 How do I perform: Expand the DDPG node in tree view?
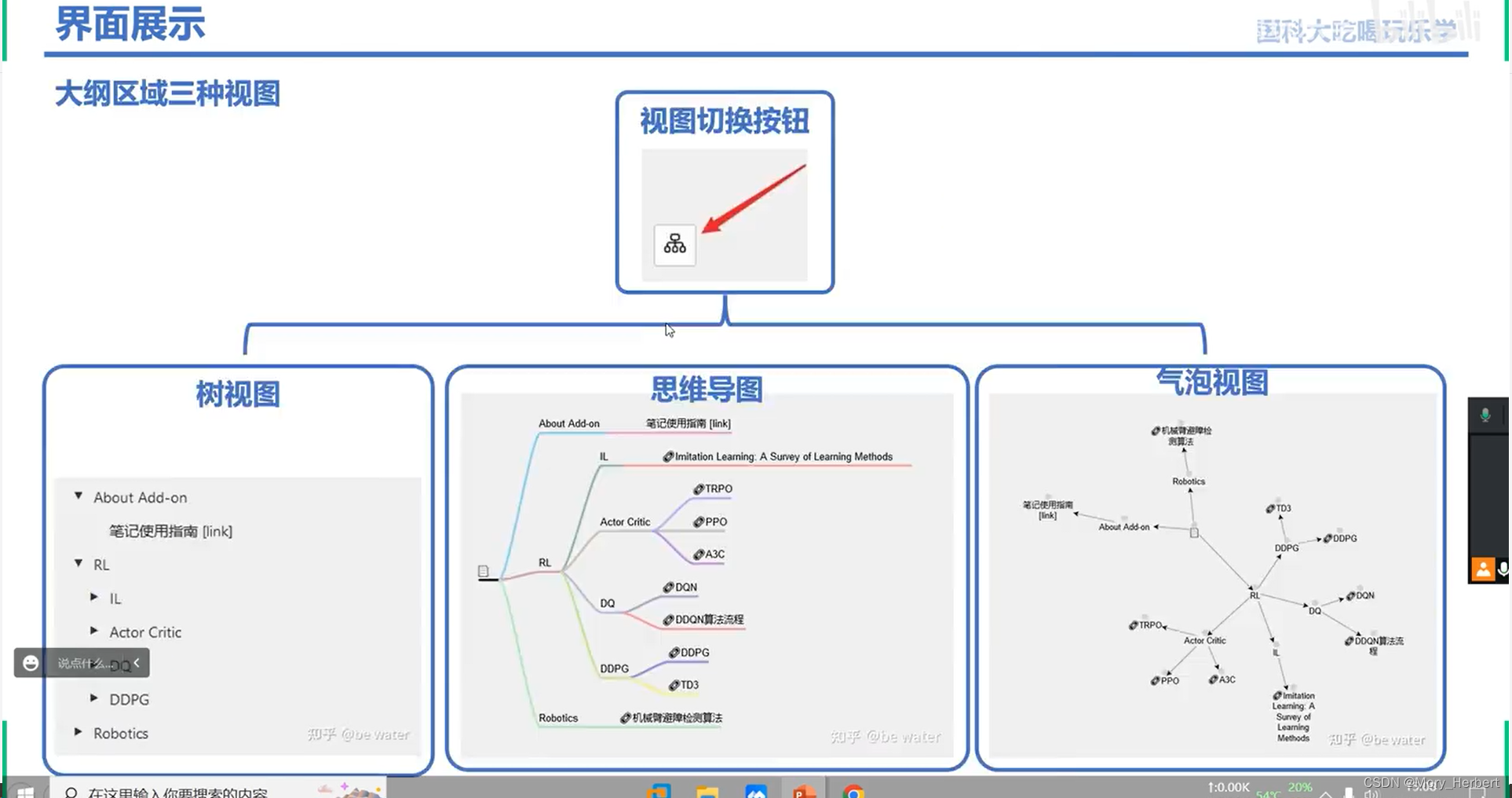point(94,697)
